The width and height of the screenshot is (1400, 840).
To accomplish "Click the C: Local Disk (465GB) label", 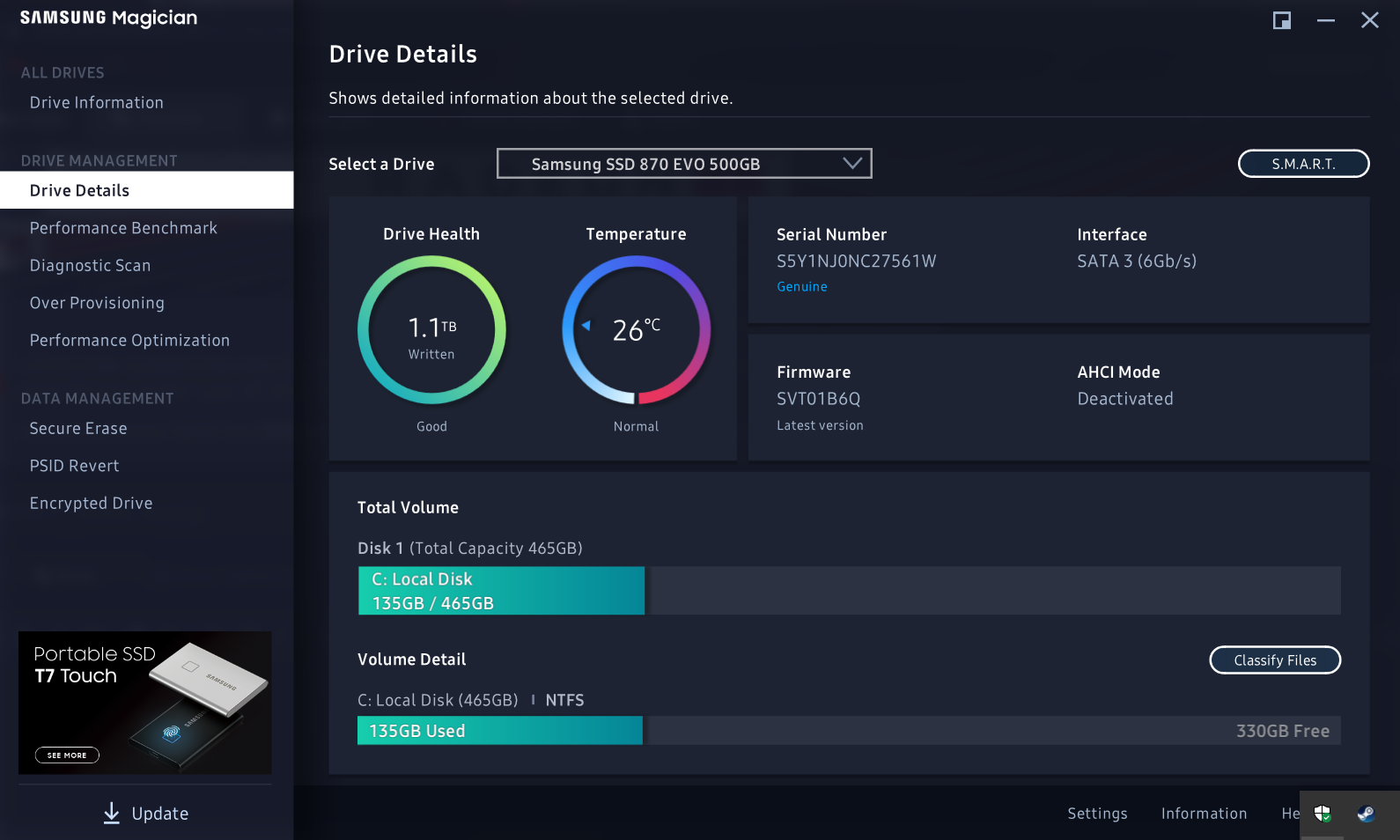I will [438, 700].
